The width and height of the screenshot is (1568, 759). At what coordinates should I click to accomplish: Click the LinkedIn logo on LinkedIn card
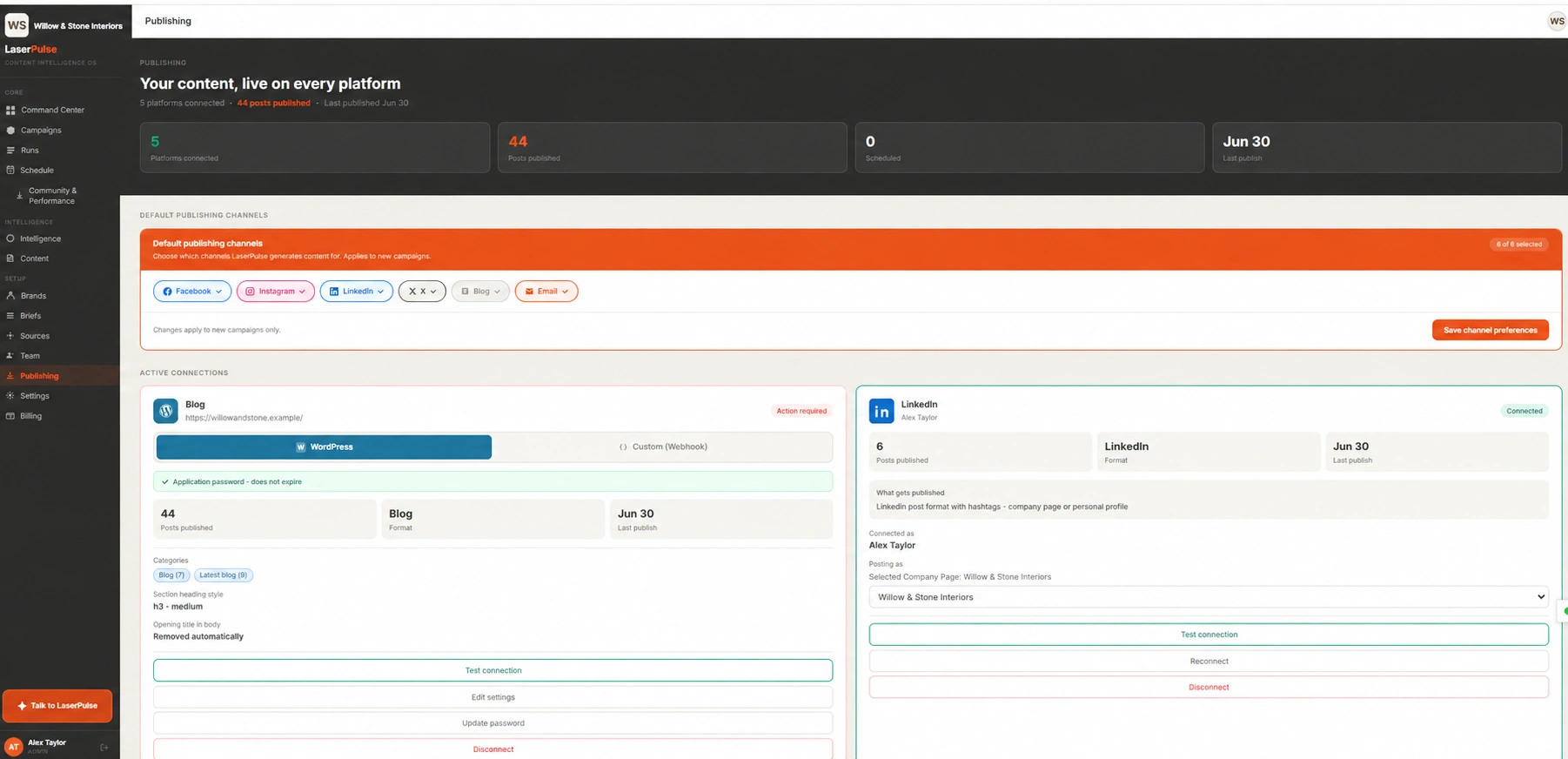[x=881, y=411]
